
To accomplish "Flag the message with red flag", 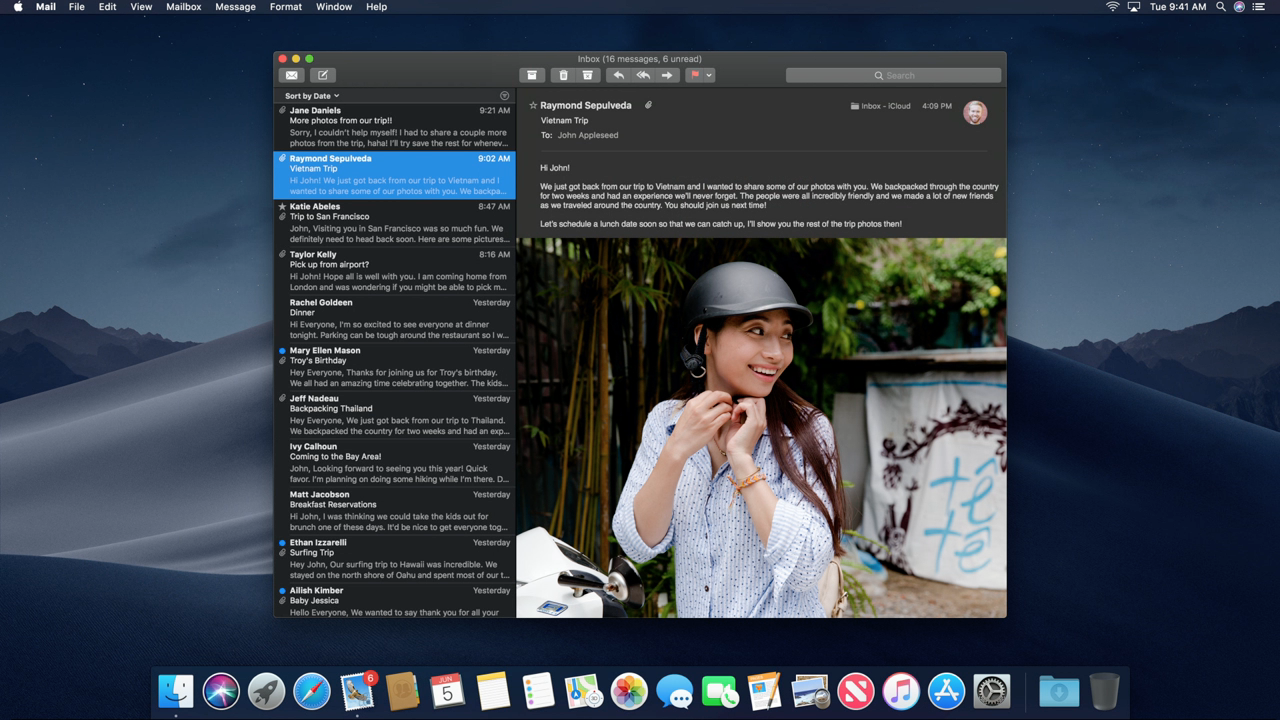I will (695, 75).
